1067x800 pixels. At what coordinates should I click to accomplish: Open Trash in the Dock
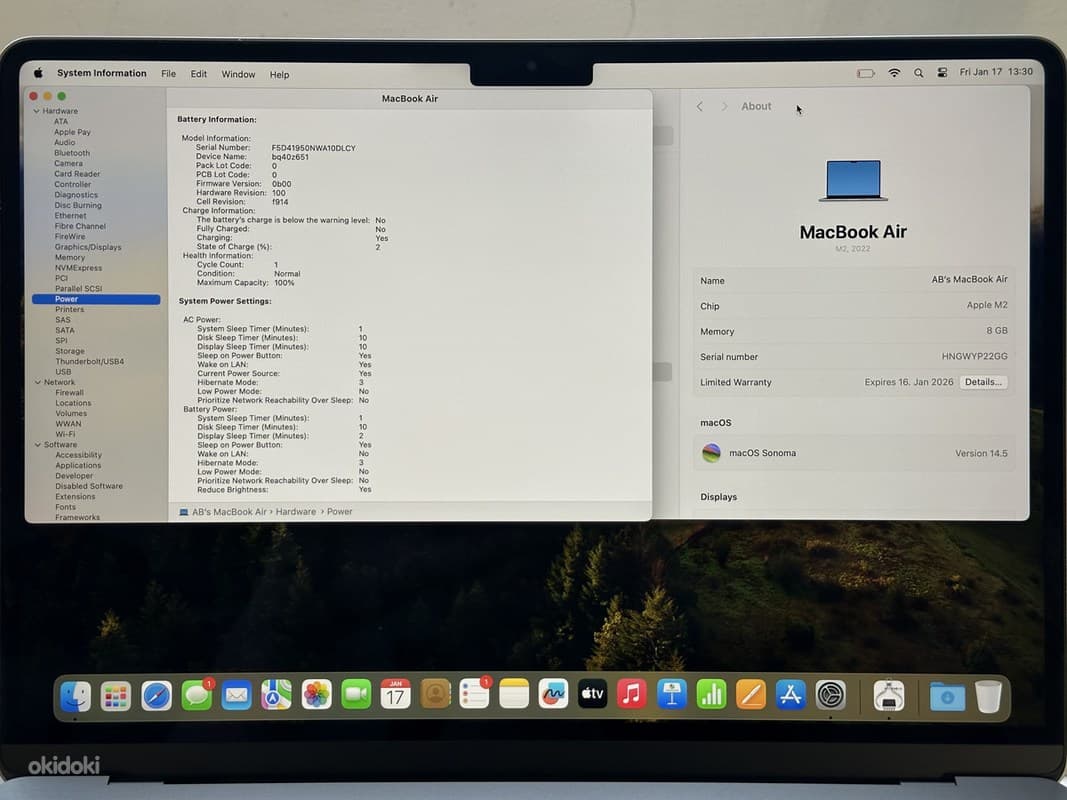pos(988,697)
